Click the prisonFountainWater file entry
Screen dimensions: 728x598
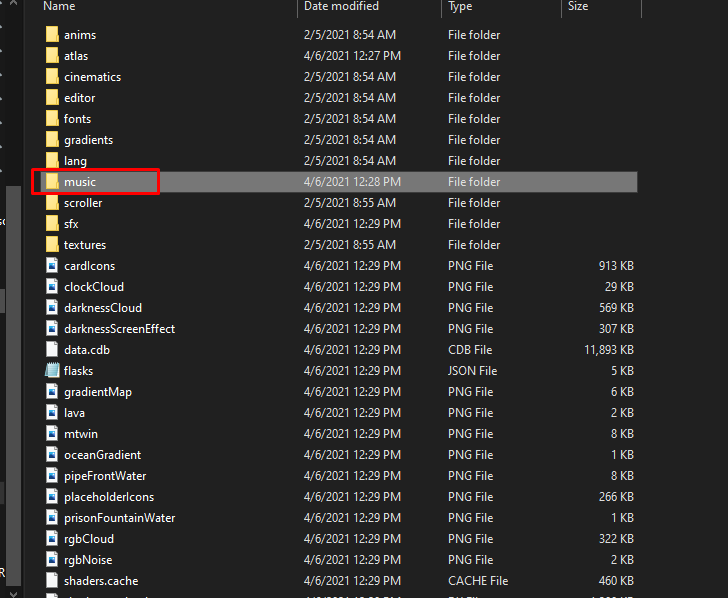click(x=119, y=518)
